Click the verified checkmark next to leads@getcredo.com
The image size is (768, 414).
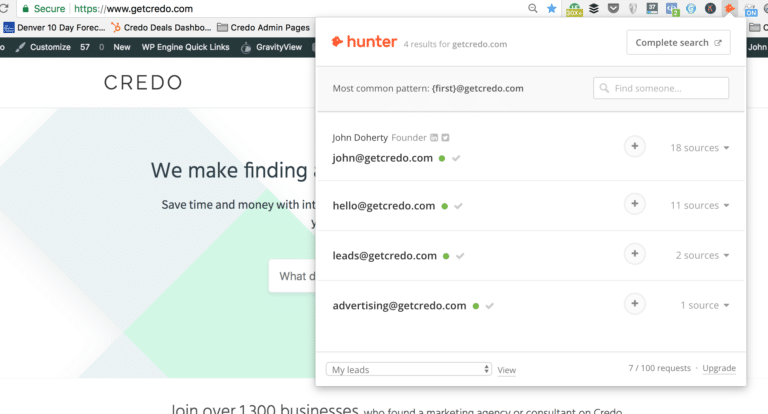460,256
